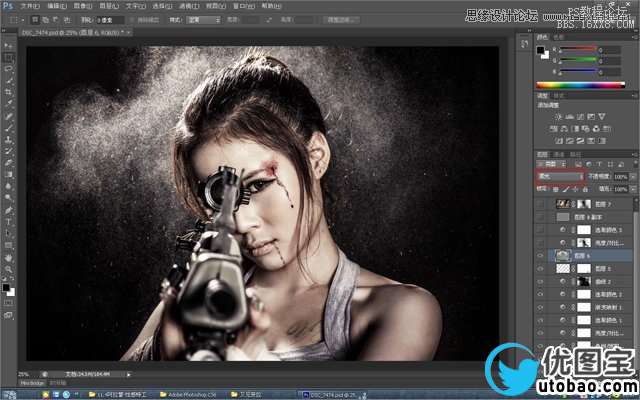Pick a color from the spectrum ramp

[580, 85]
